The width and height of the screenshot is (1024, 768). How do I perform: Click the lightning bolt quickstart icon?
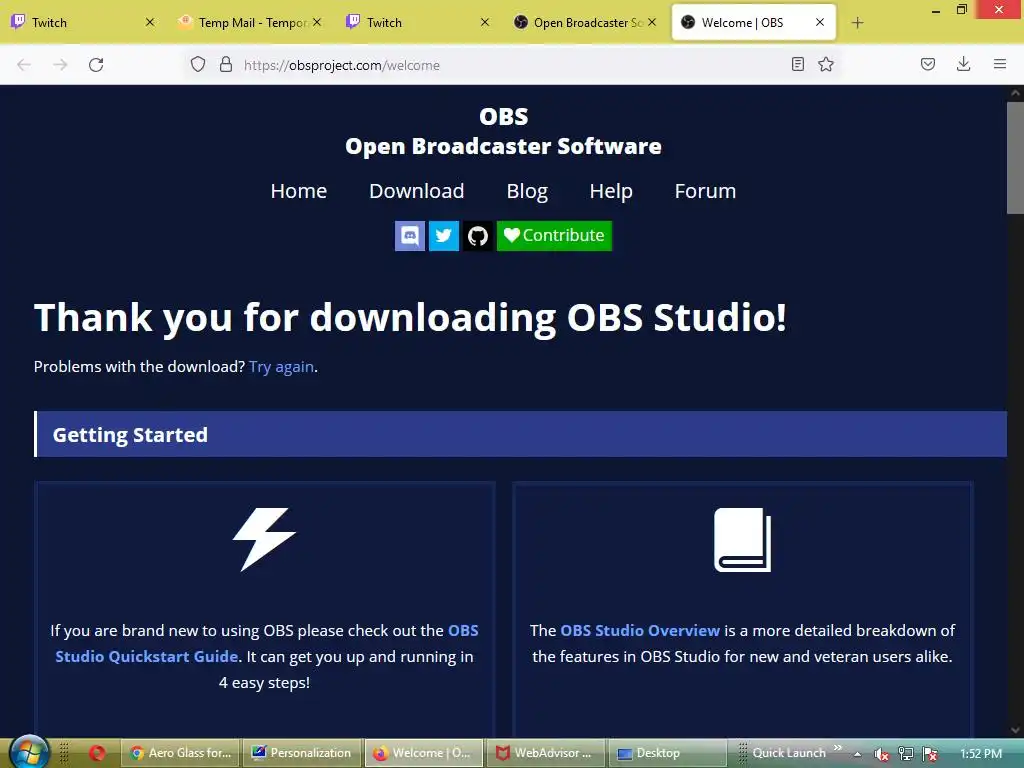pyautogui.click(x=264, y=539)
